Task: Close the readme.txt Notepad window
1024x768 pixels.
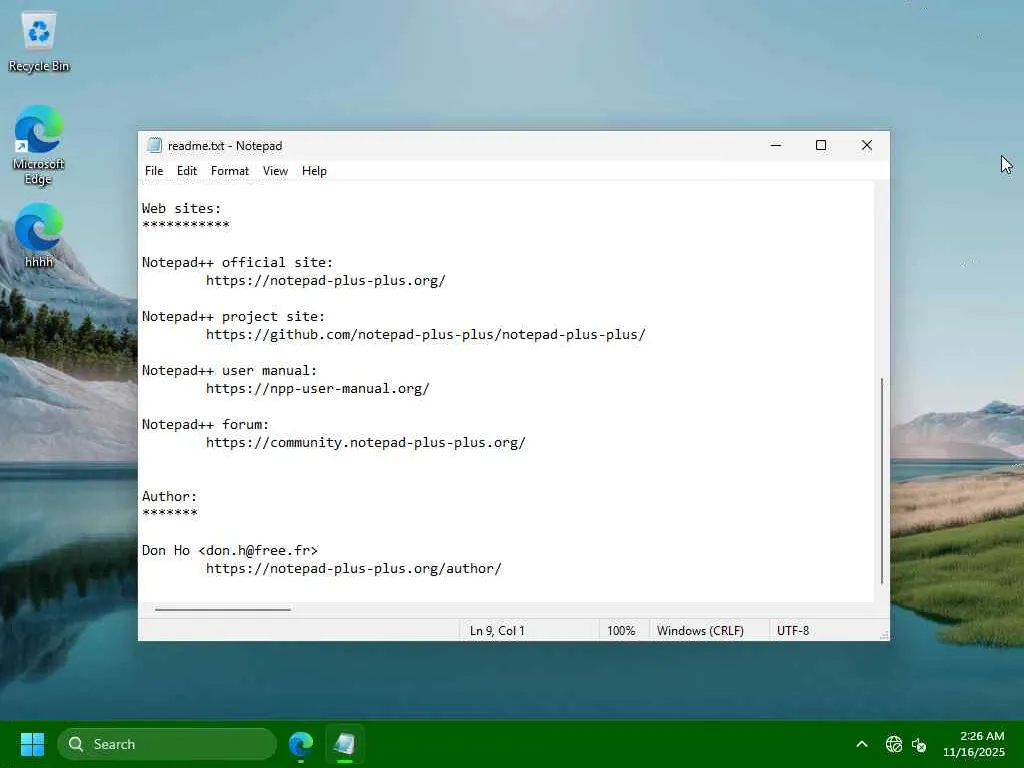Action: pyautogui.click(x=867, y=145)
